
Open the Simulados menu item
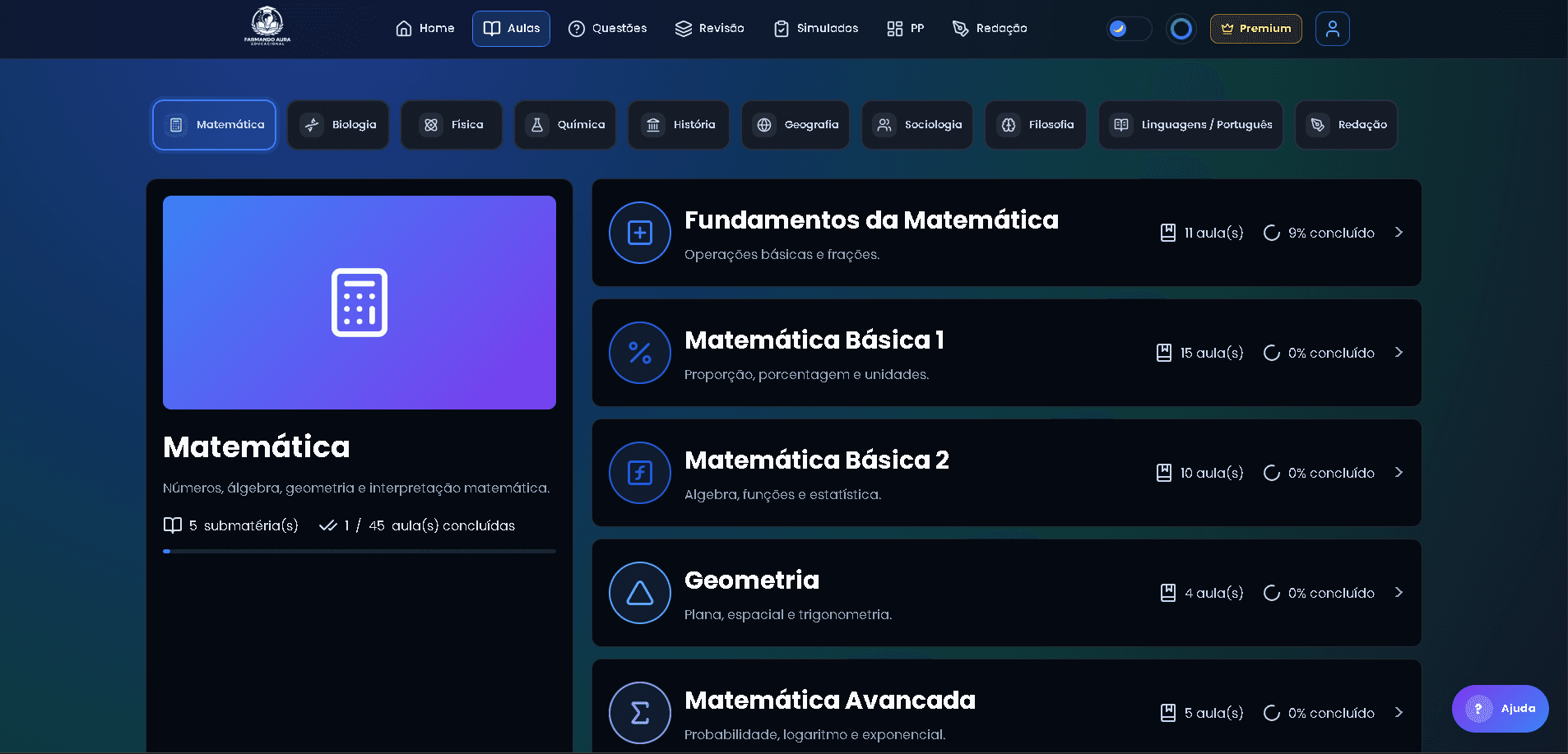815,28
